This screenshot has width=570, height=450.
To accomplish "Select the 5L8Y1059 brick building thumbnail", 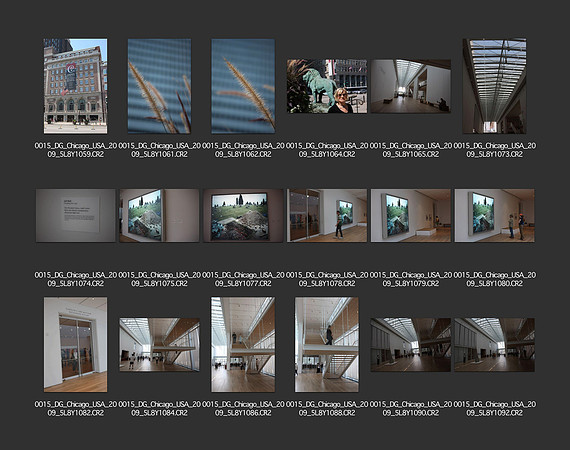I will coord(76,86).
